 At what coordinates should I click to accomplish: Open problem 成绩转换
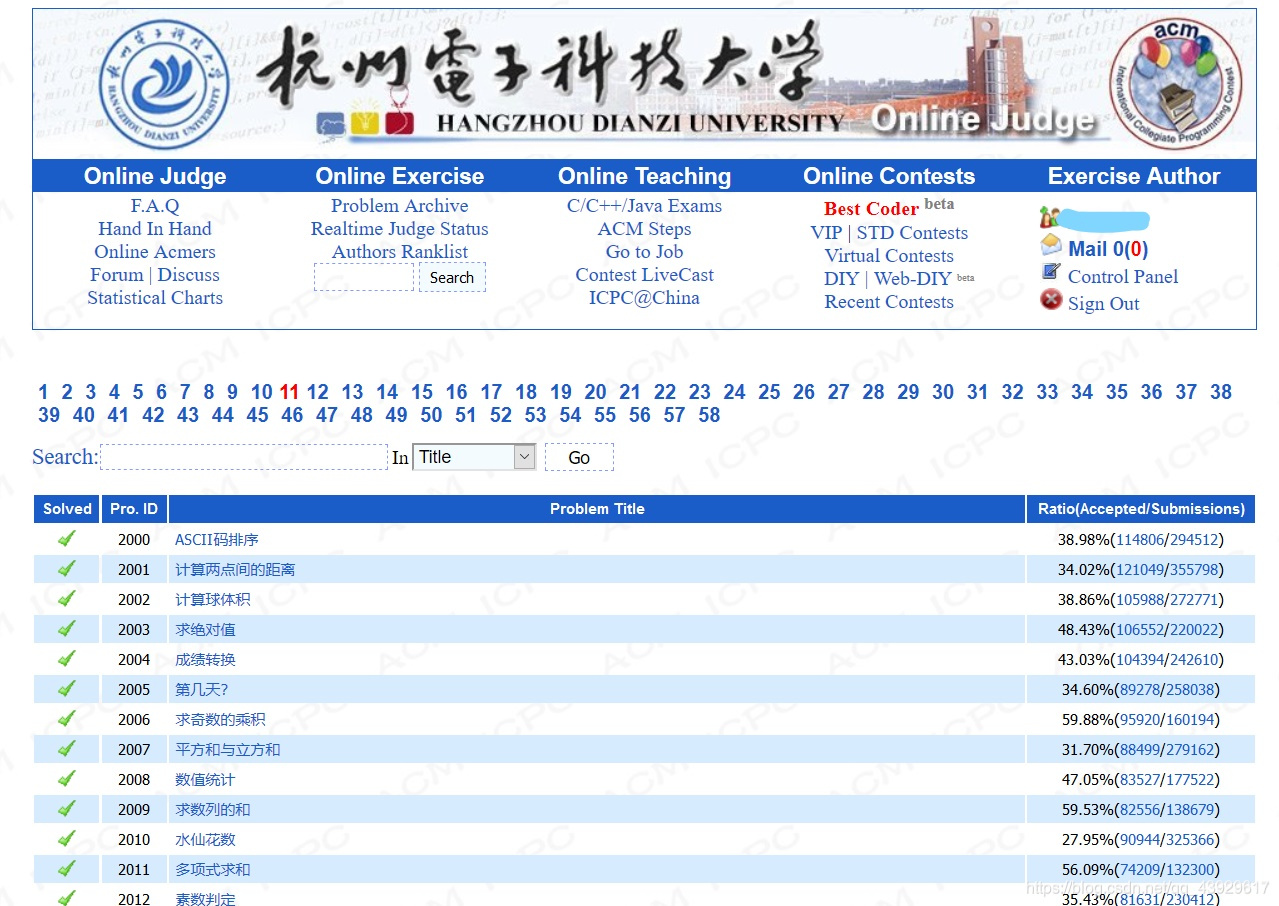coord(205,660)
